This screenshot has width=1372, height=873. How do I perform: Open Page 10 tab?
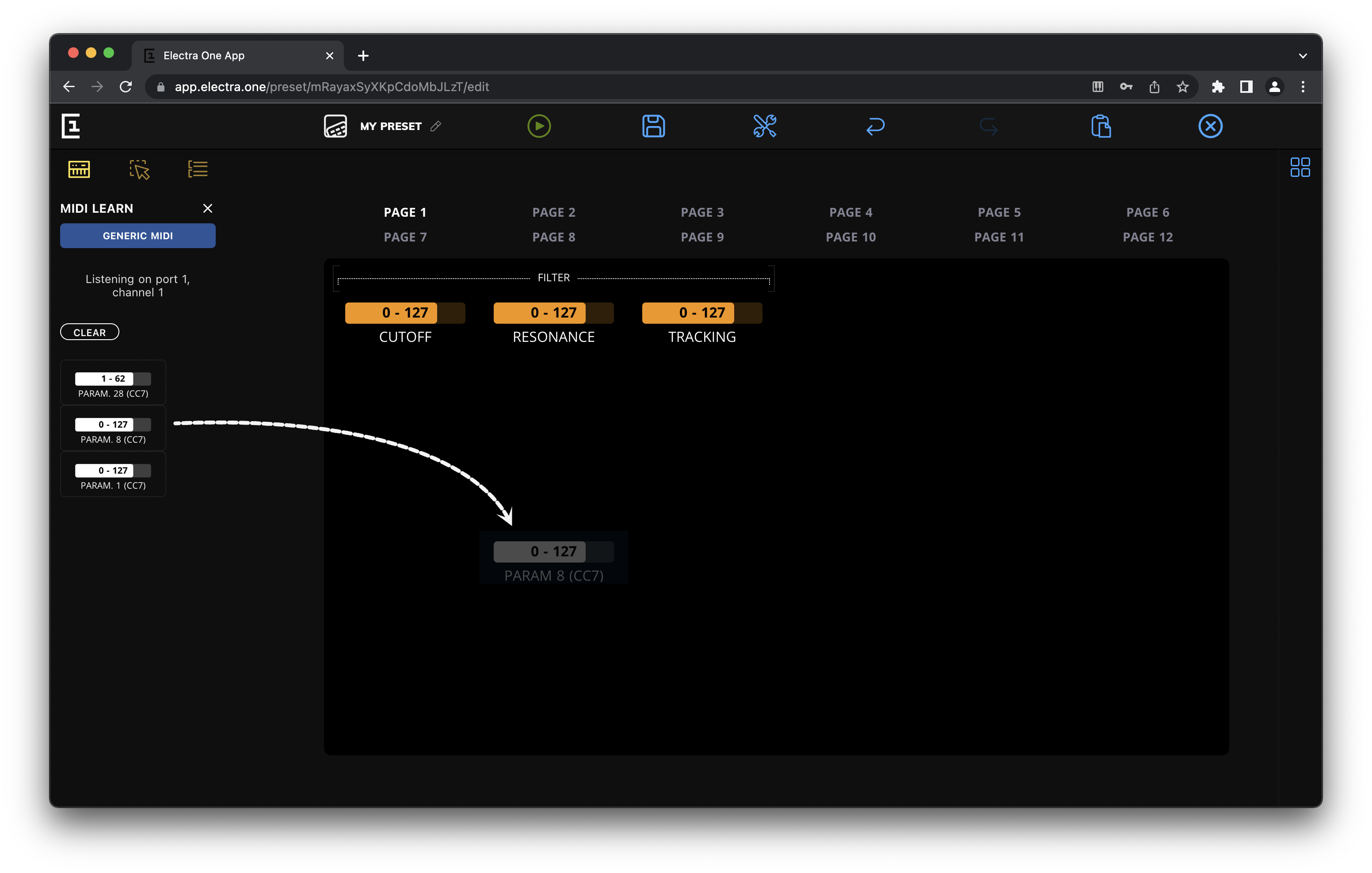pos(850,237)
